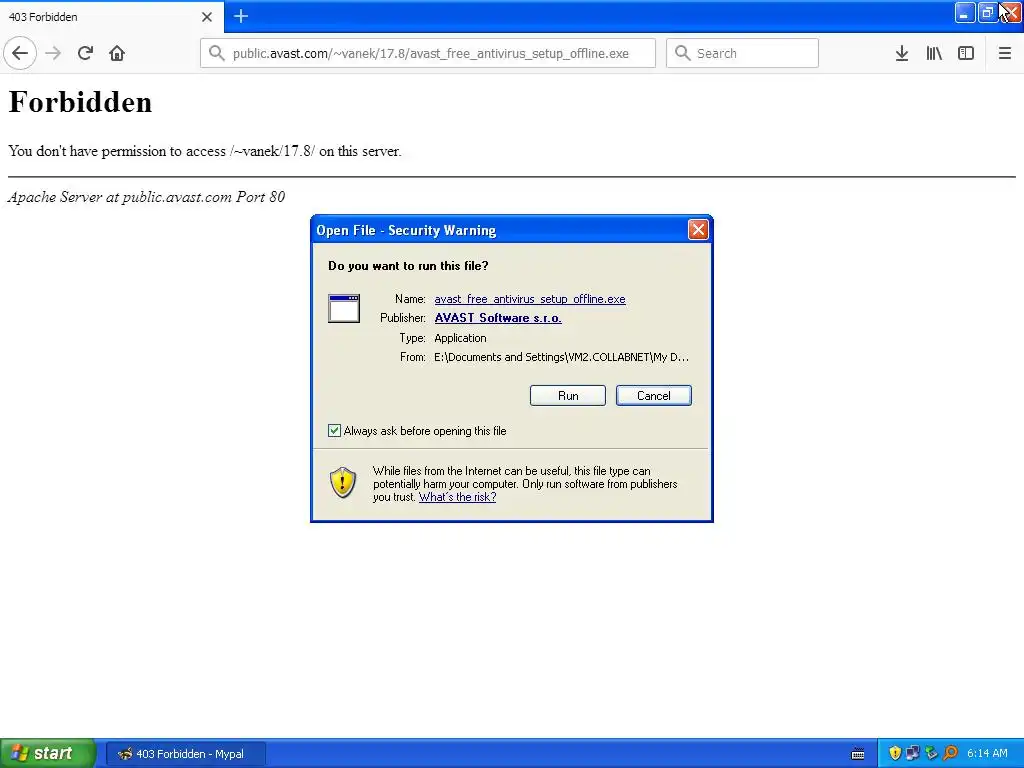The height and width of the screenshot is (768, 1024).
Task: Close the Security Warning dialog with X
Action: tap(698, 229)
